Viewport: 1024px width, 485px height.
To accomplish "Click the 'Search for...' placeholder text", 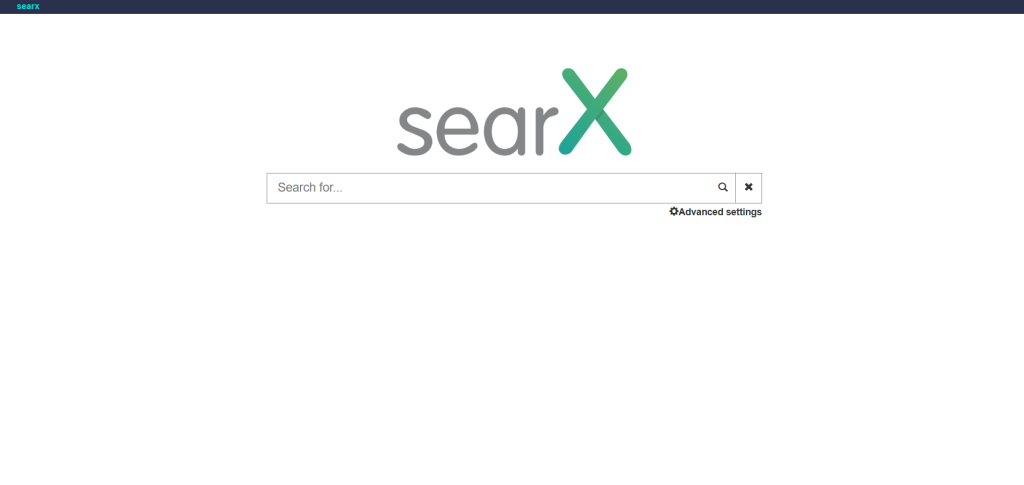I will 310,188.
